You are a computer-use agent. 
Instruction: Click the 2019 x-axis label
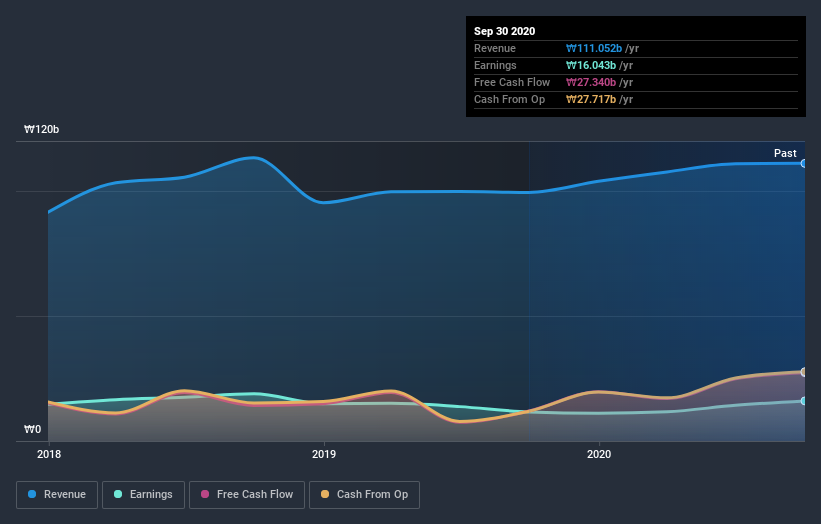[324, 454]
